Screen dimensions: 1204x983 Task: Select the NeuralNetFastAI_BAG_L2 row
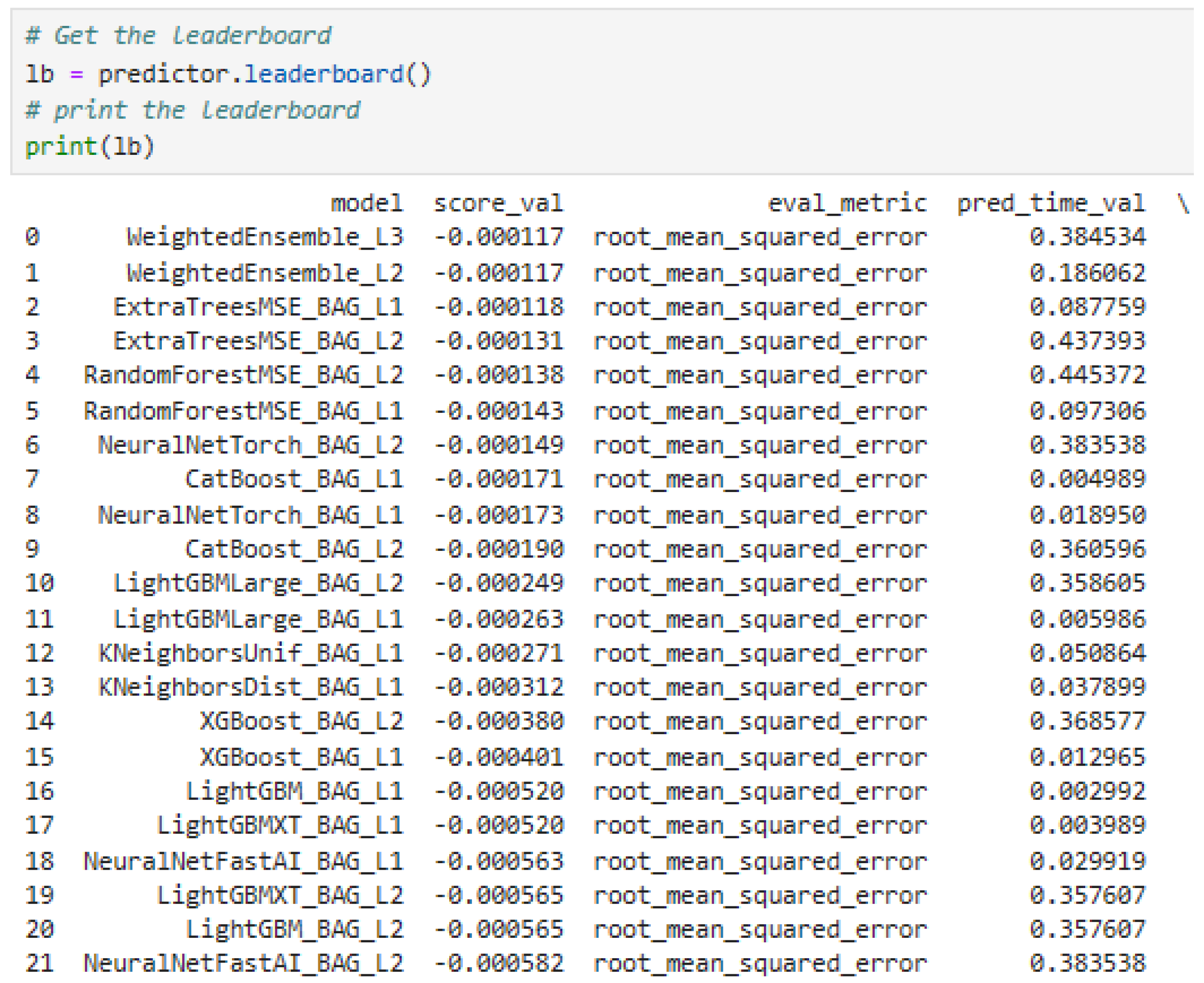click(244, 961)
